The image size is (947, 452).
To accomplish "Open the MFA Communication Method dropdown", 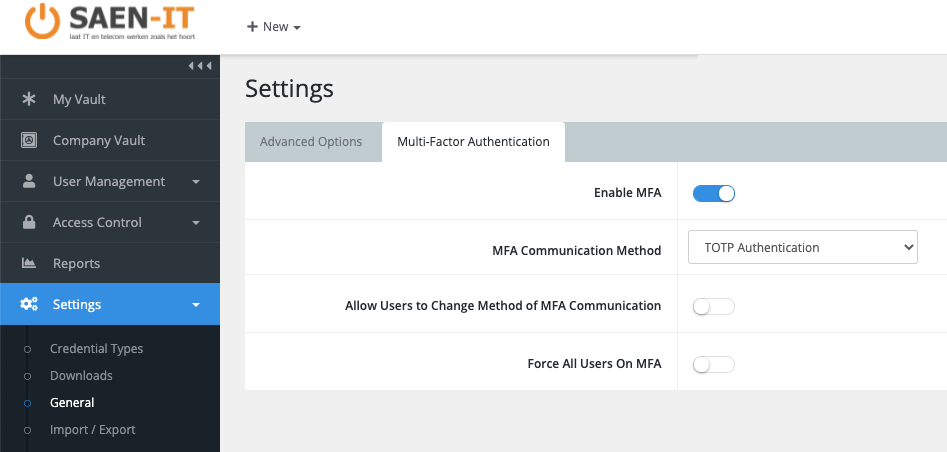I will coord(802,247).
